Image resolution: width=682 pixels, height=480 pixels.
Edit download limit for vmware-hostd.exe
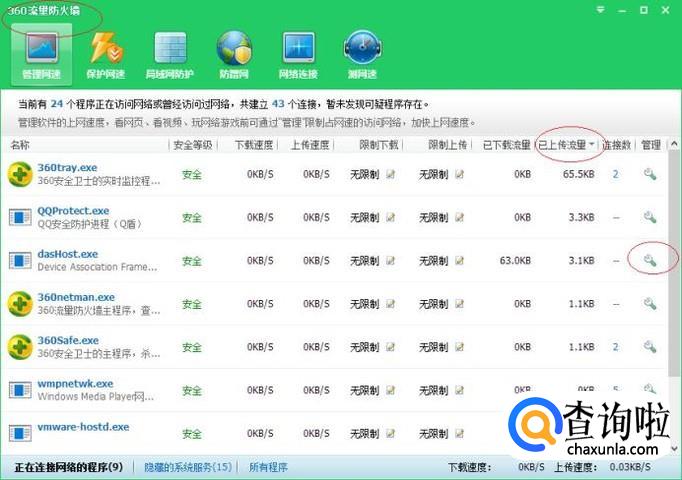tap(391, 433)
